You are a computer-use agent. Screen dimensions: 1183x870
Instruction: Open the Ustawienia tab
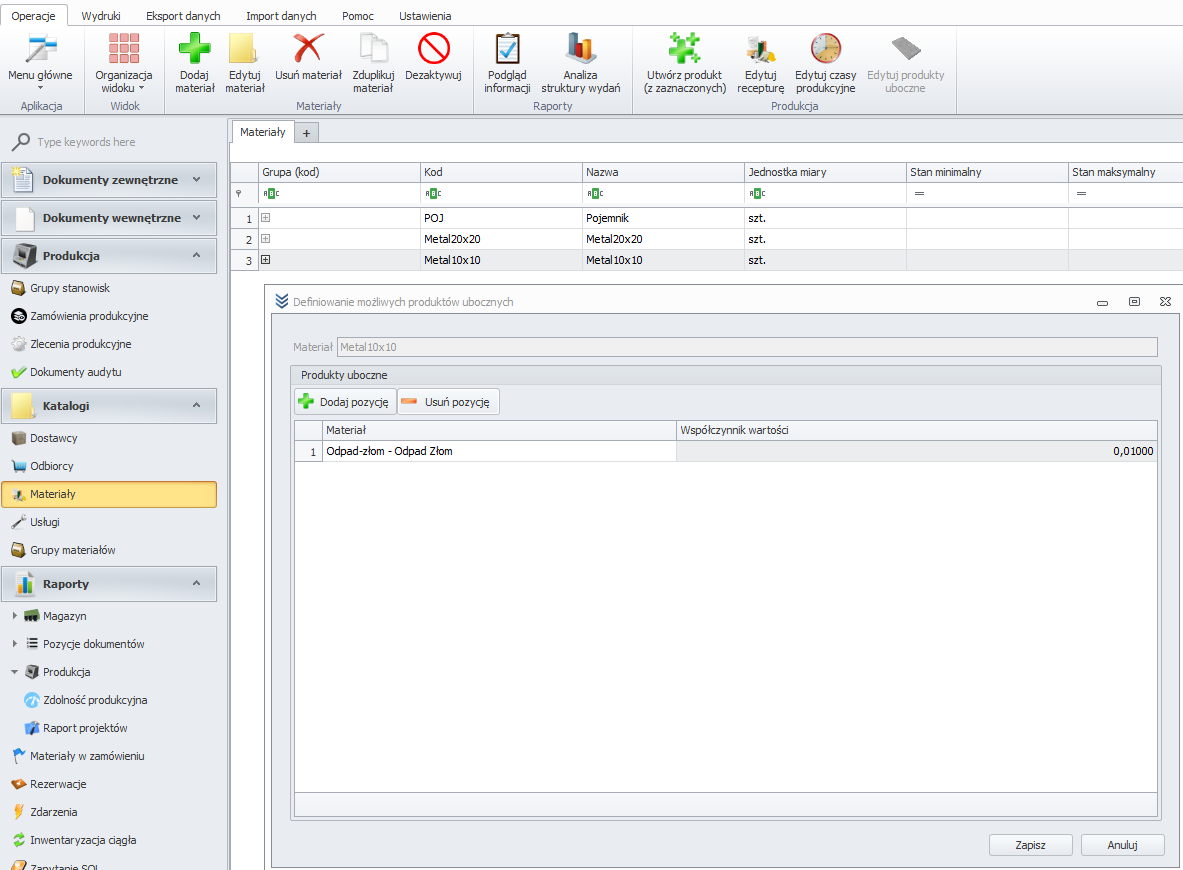point(425,16)
